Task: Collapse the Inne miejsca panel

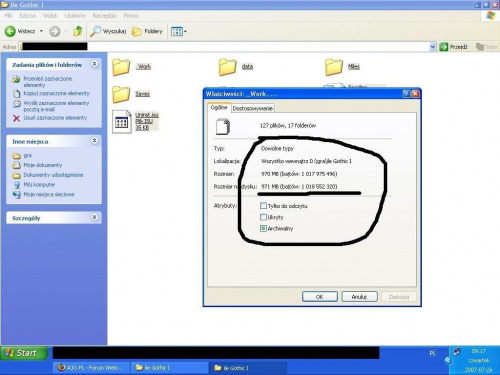Action: [95, 141]
